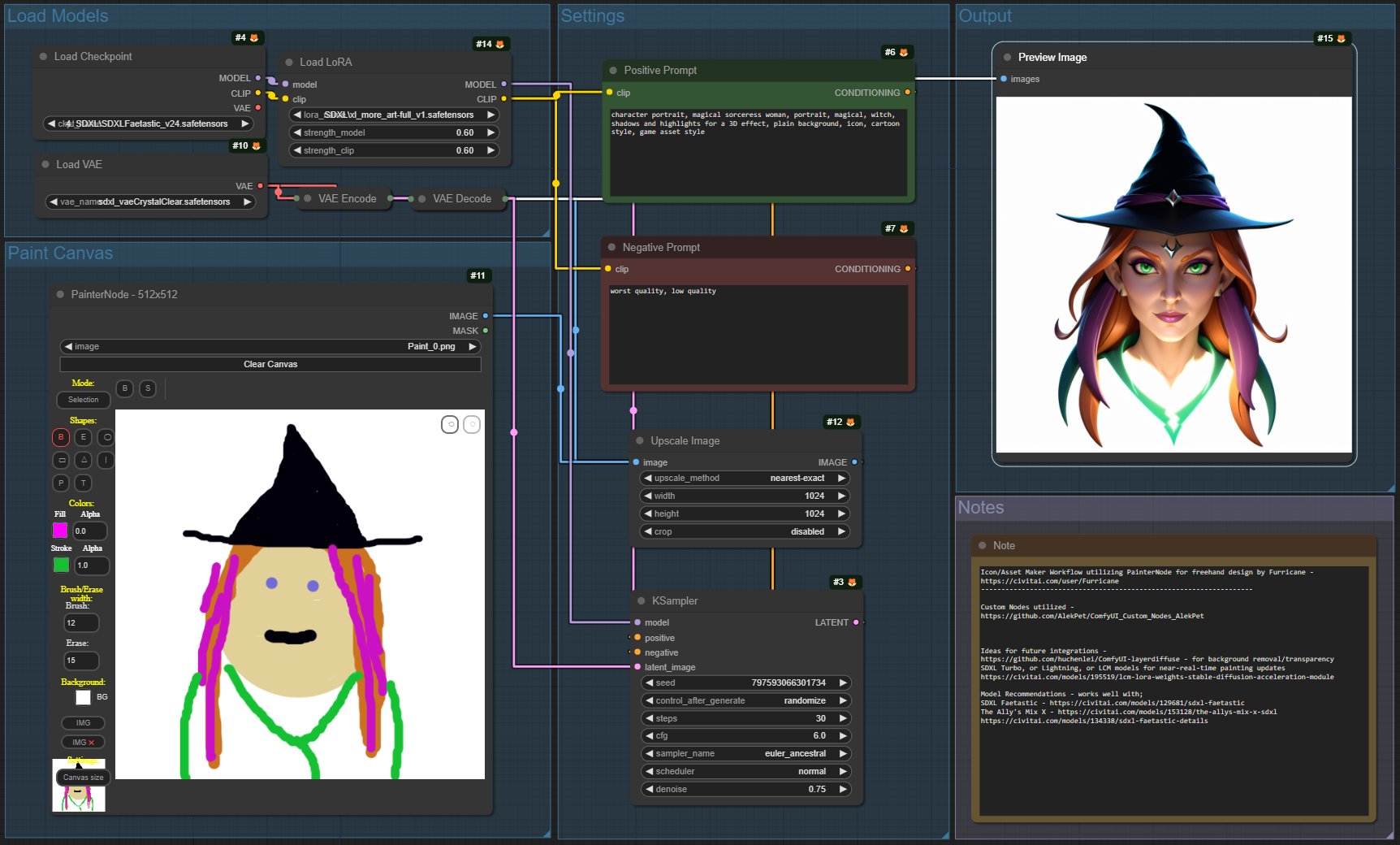This screenshot has height=845, width=1400.
Task: Select the Brush (B) shape tool
Action: pyautogui.click(x=61, y=437)
